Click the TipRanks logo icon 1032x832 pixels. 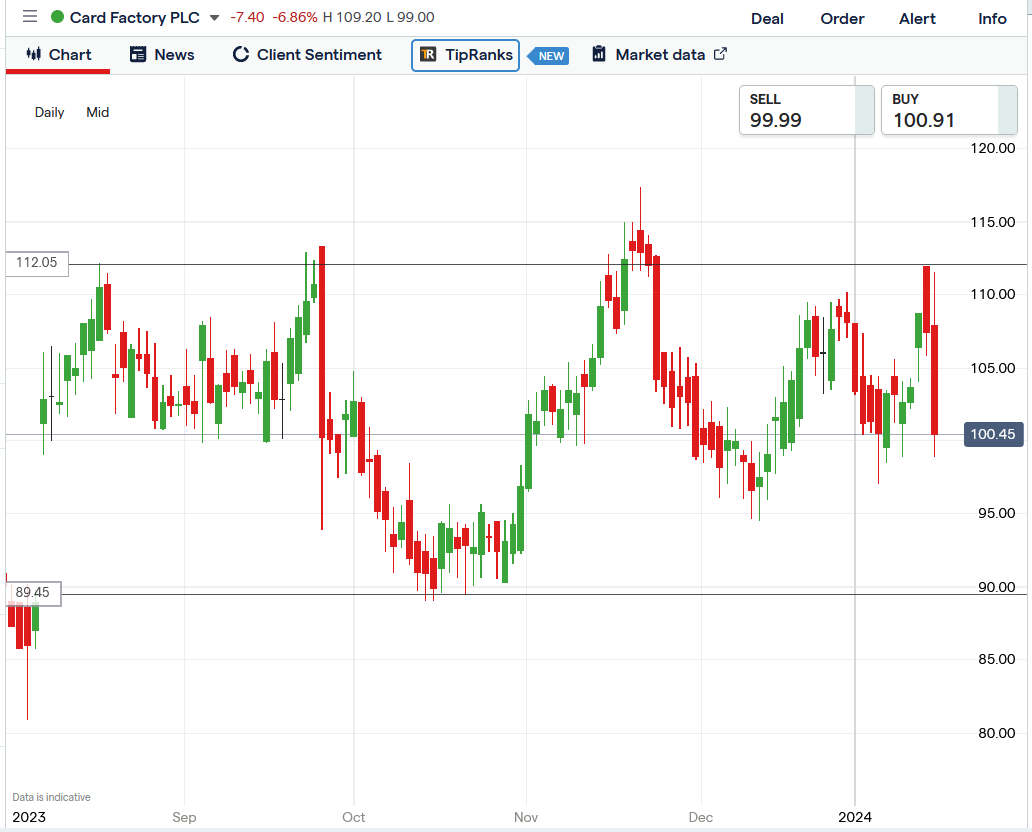tap(428, 54)
